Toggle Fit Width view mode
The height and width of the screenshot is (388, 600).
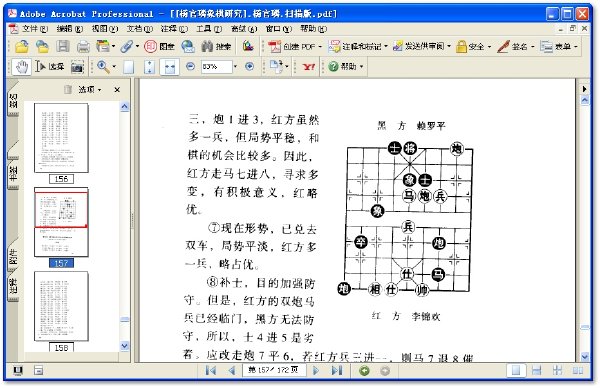[x=170, y=67]
